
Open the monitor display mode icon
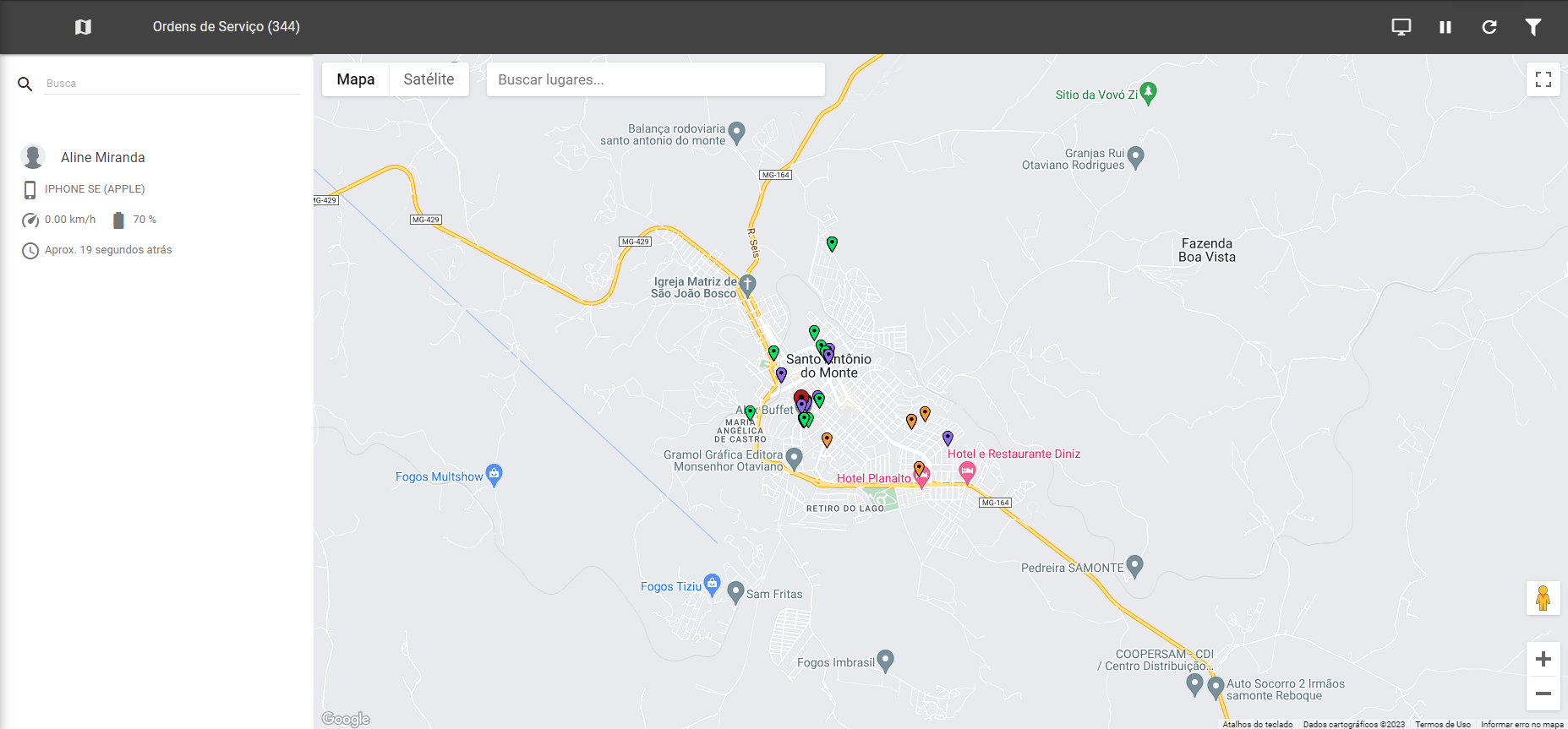(x=1401, y=27)
